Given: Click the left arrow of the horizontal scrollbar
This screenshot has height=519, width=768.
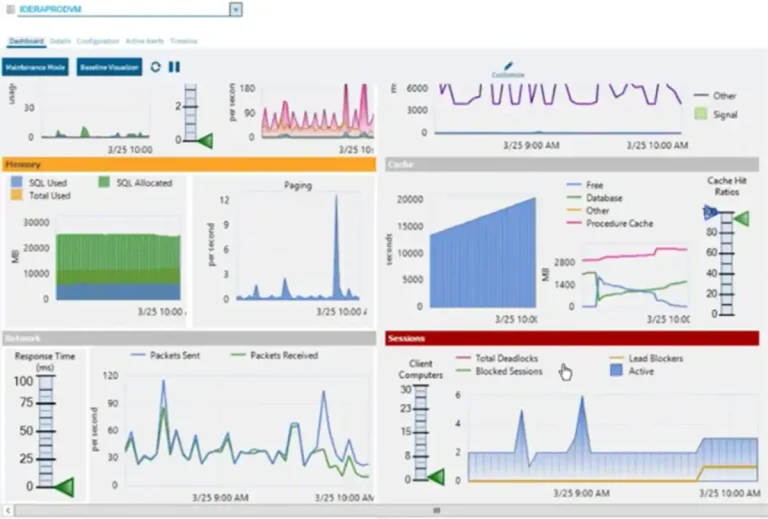Looking at the screenshot, I should (x=7, y=511).
